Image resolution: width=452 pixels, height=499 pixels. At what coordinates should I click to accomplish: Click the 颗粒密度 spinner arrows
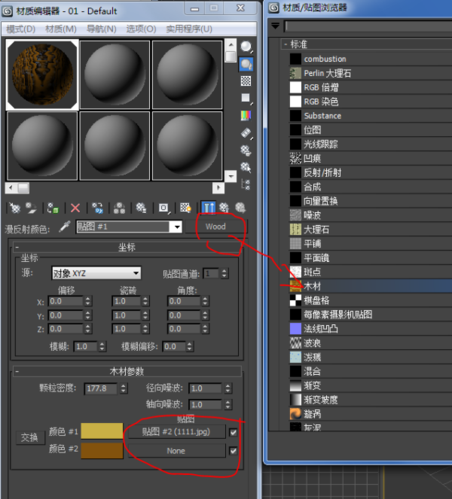[x=123, y=388]
